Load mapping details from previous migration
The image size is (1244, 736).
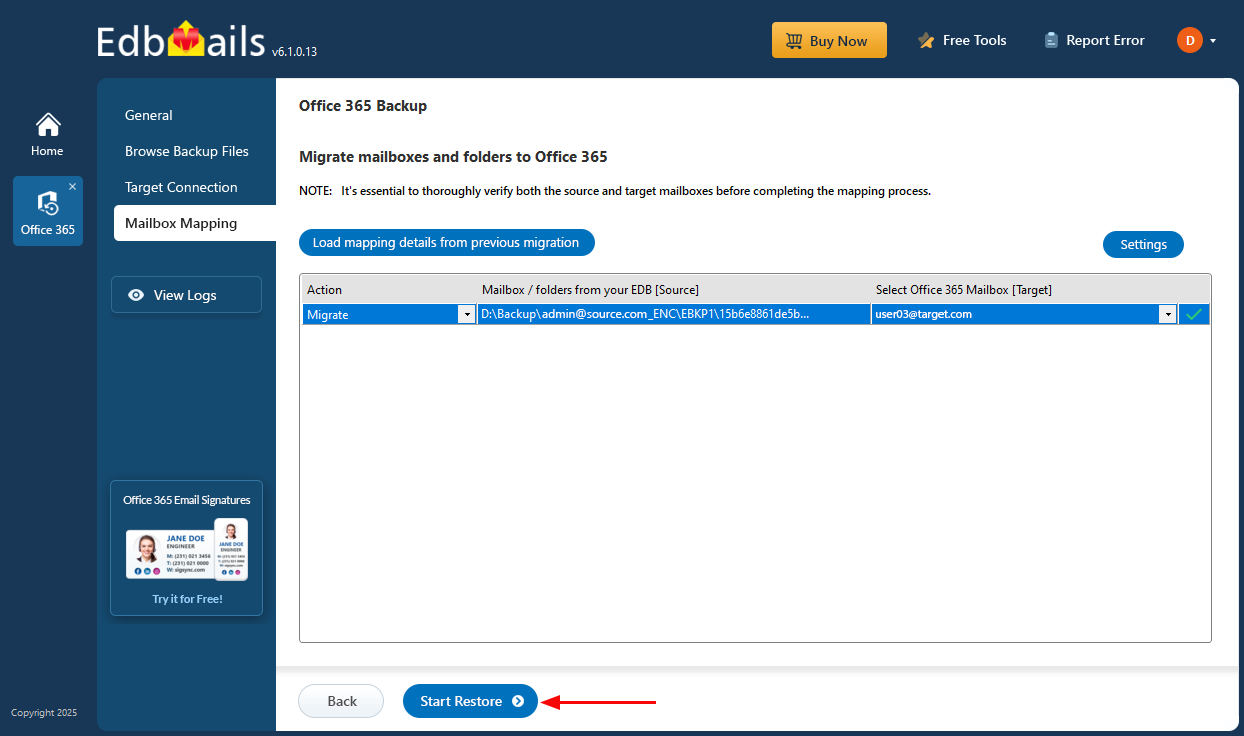pyautogui.click(x=446, y=242)
